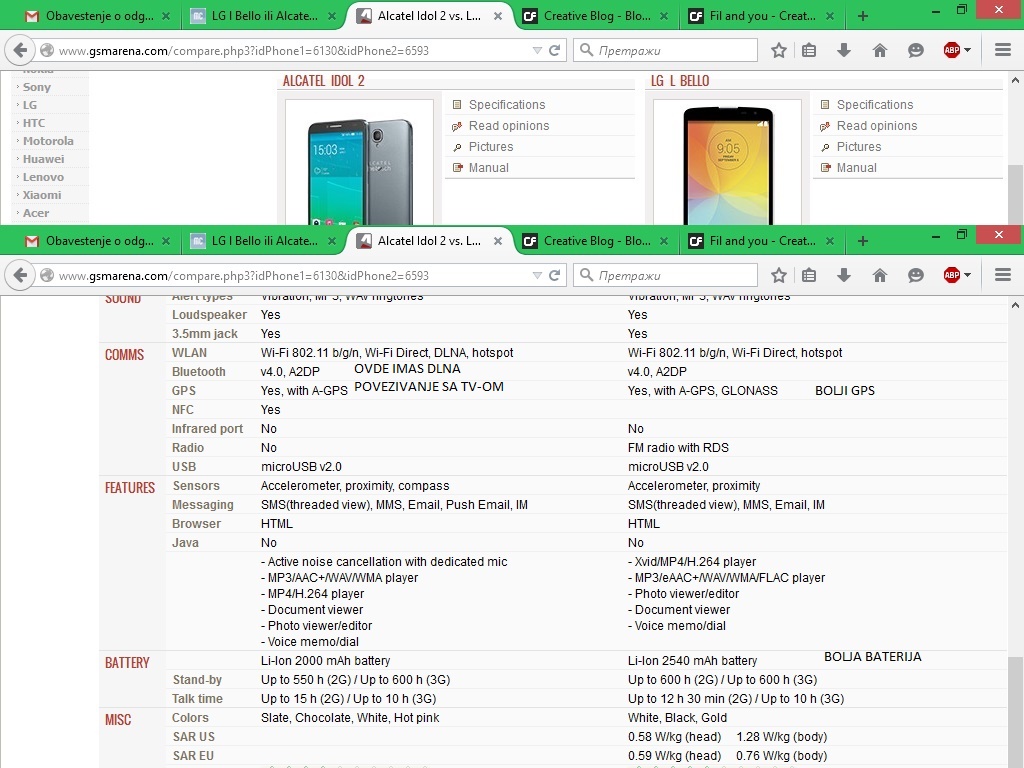
Task: Open the chat smiley icon in the upper window
Action: point(916,50)
